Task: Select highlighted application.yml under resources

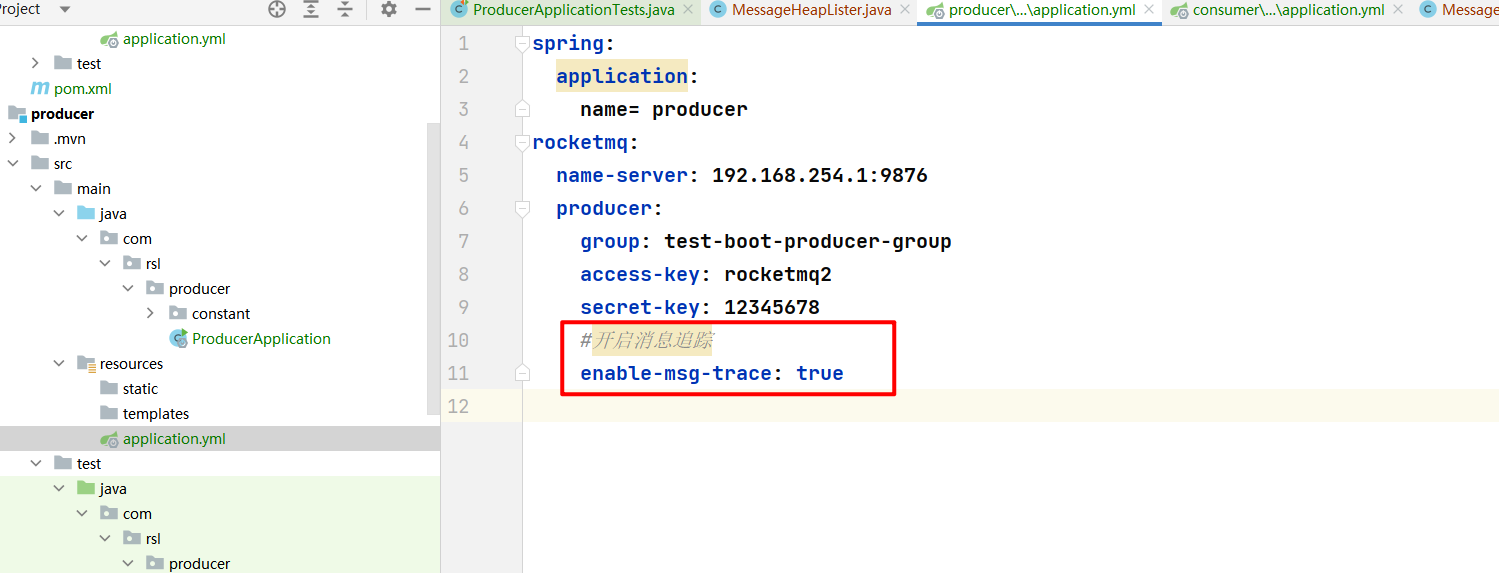Action: point(220,438)
